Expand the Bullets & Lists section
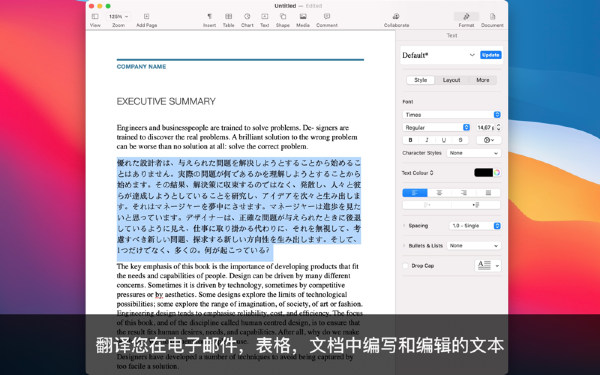 tap(404, 246)
